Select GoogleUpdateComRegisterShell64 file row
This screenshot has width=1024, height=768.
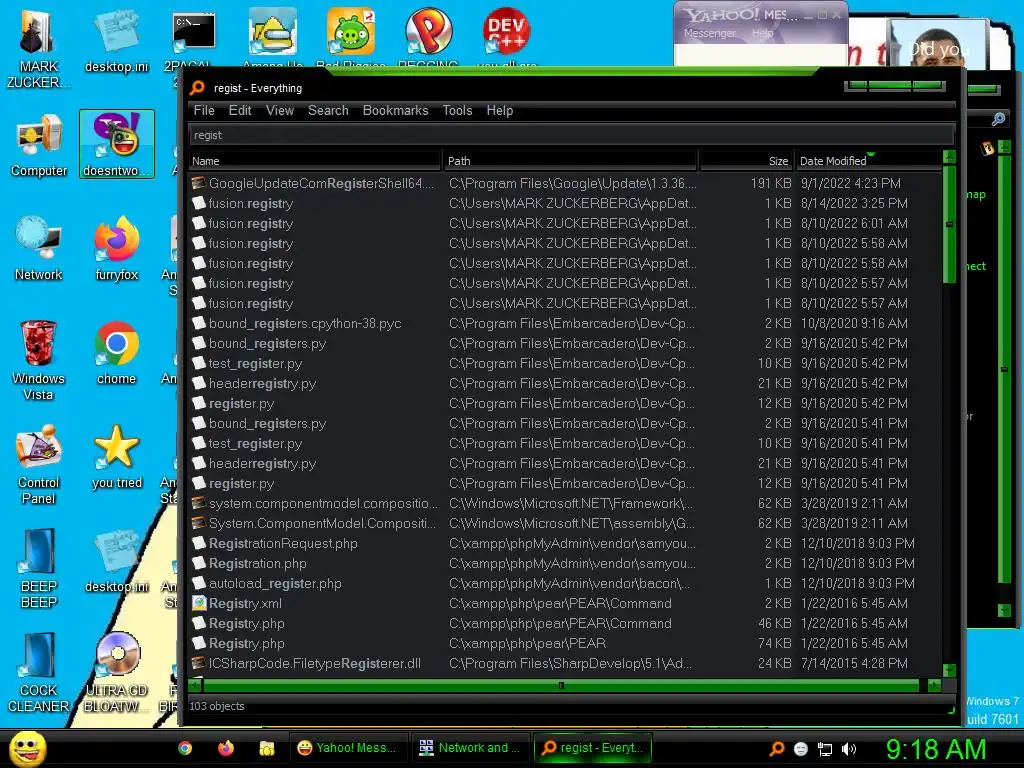(x=566, y=184)
